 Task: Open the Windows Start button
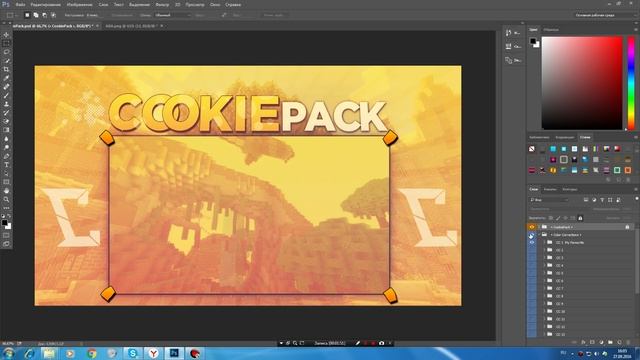click(9, 353)
